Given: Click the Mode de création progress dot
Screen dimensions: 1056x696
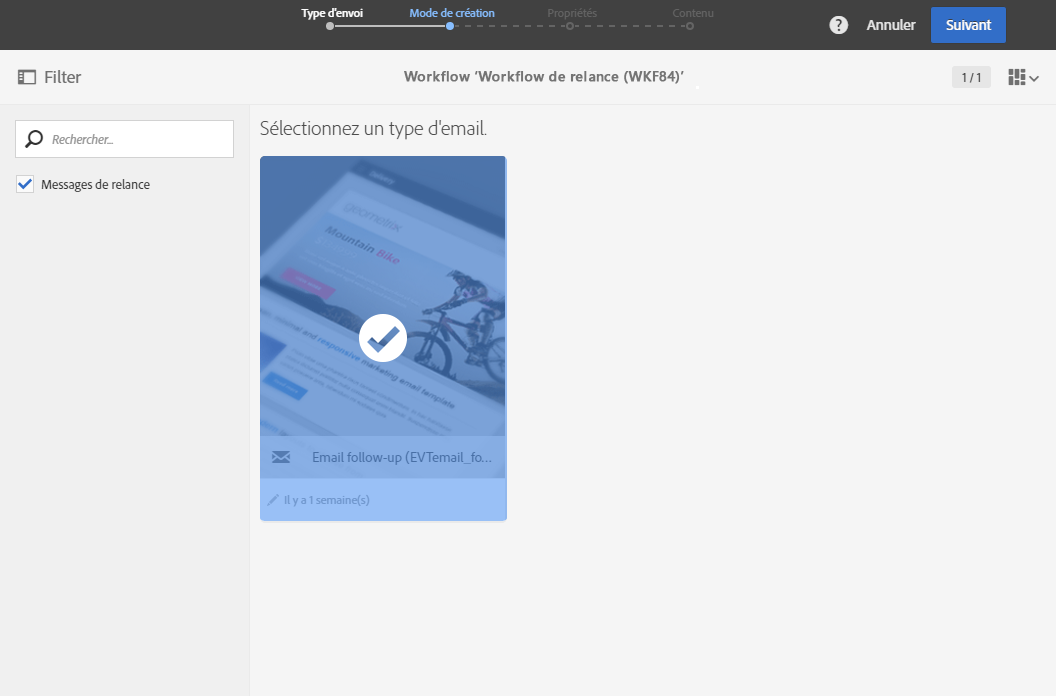Looking at the screenshot, I should 450,26.
